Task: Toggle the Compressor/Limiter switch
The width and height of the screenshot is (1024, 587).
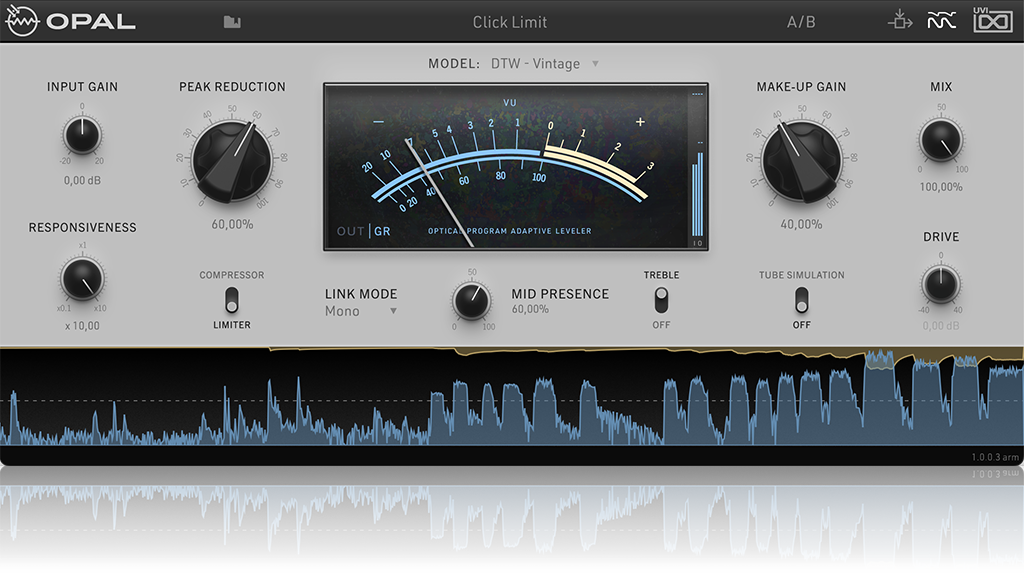Action: (232, 298)
